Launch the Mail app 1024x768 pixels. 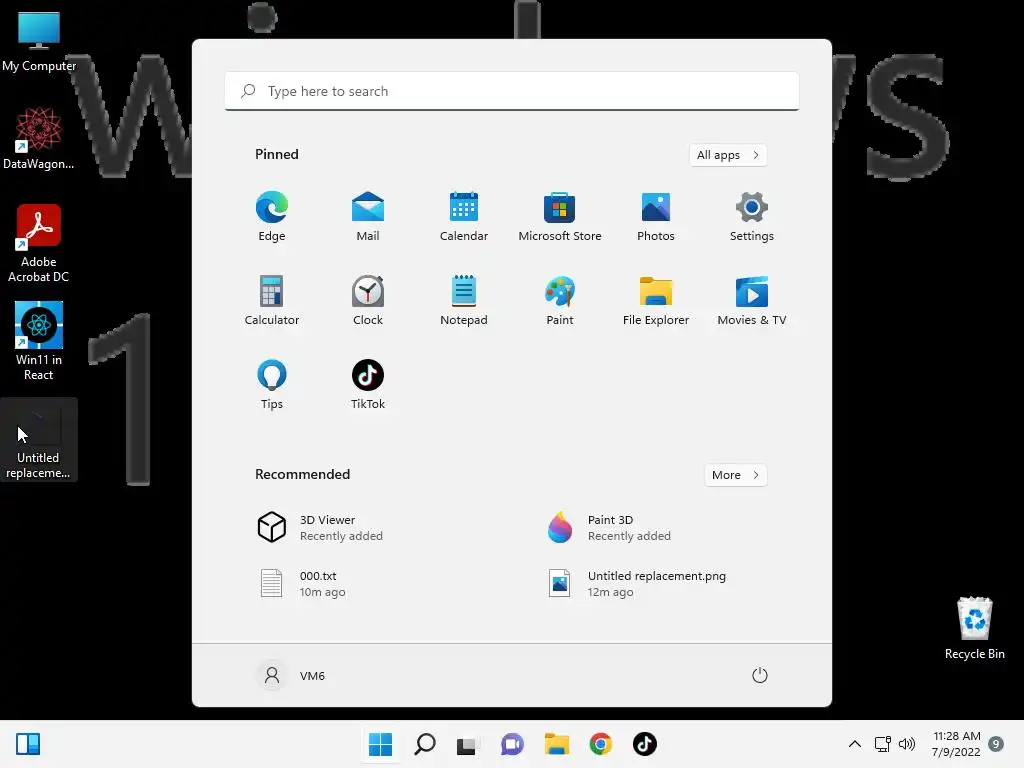tap(368, 216)
